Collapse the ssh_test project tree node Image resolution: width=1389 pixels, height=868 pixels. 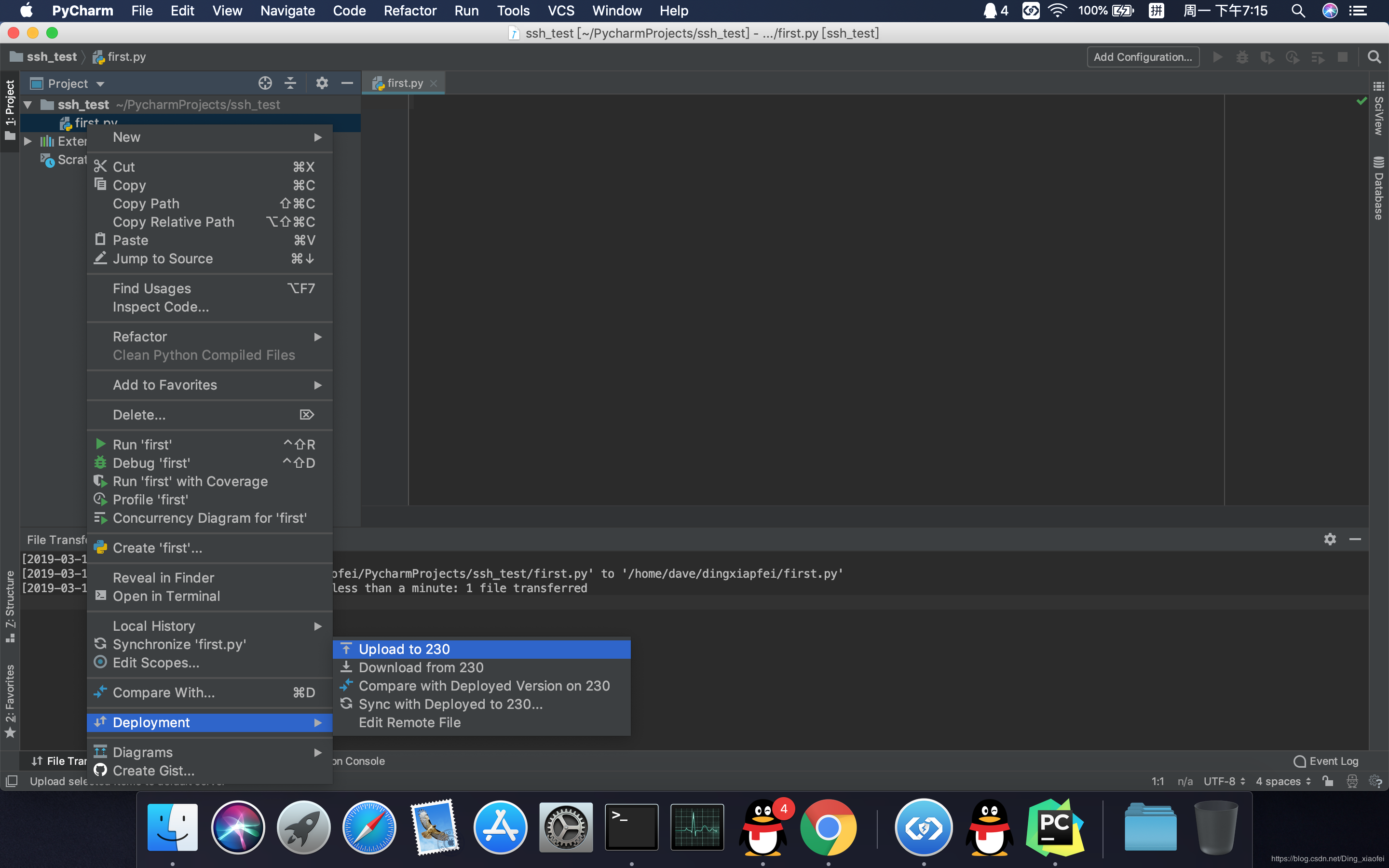27,105
